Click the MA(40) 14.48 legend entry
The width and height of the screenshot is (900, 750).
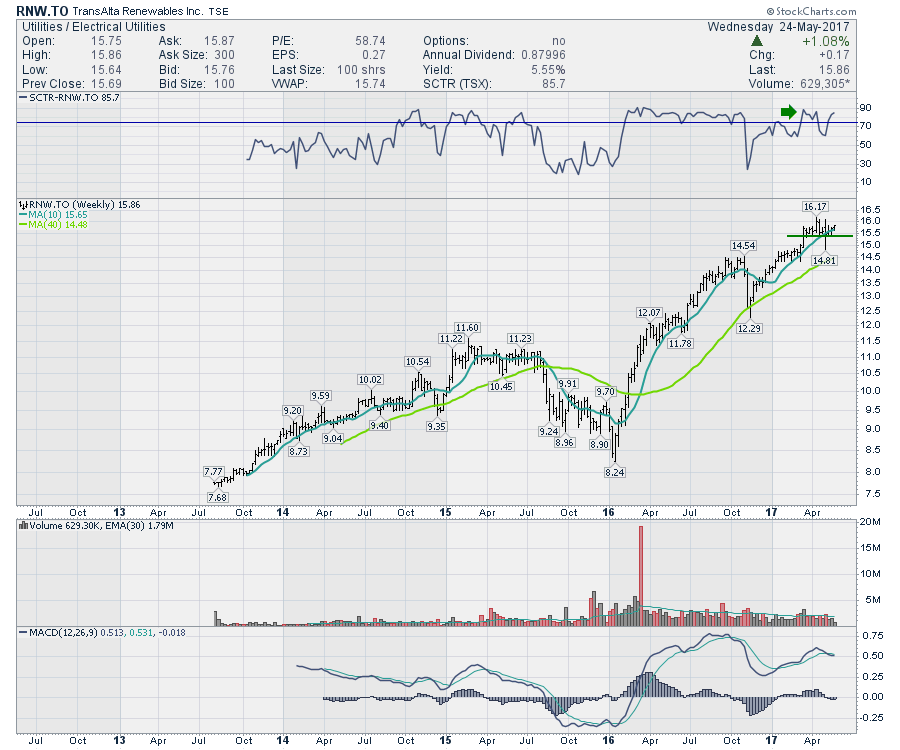coord(53,224)
